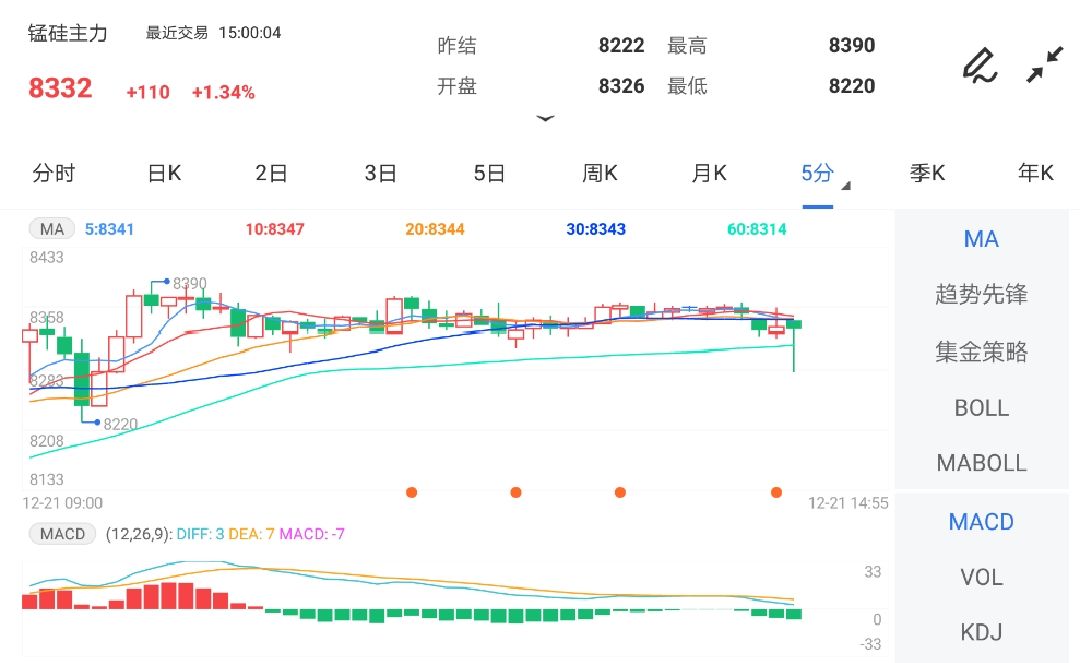1080x663 pixels.
Task: Select the 集金策略 indicator in the sidebar
Action: point(981,351)
